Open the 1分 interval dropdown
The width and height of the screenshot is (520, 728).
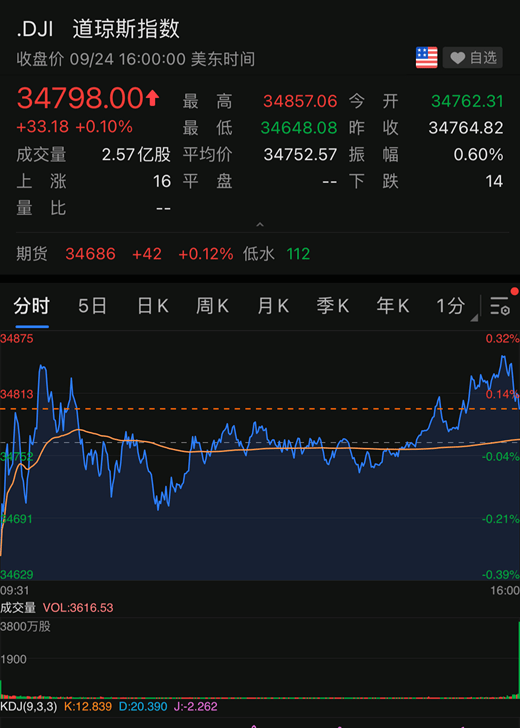tap(450, 306)
